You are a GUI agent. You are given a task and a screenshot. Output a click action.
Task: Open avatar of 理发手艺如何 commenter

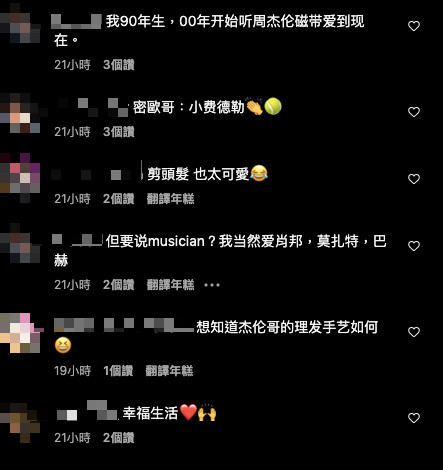coord(21,333)
